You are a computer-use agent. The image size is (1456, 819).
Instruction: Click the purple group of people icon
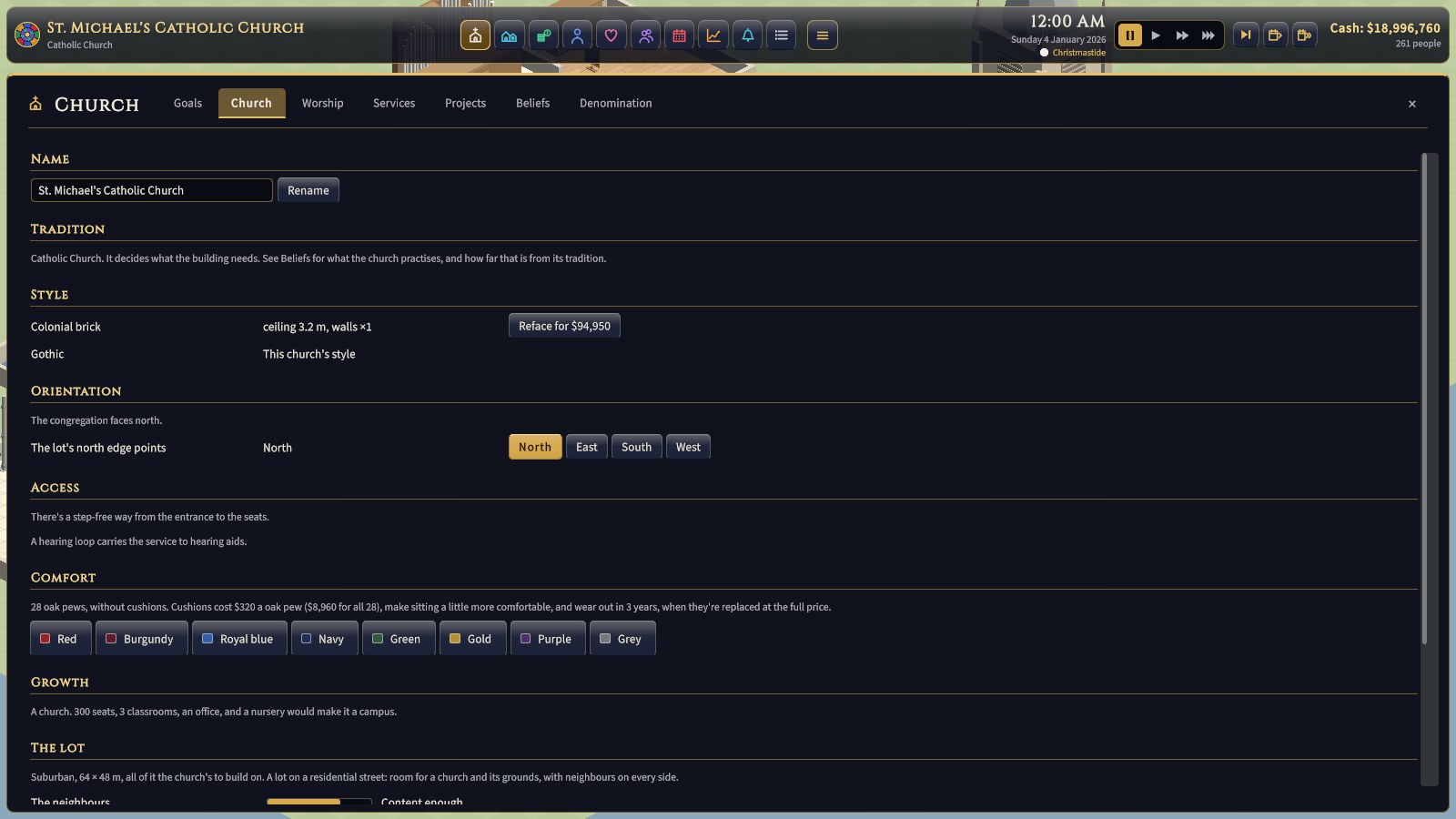645,35
